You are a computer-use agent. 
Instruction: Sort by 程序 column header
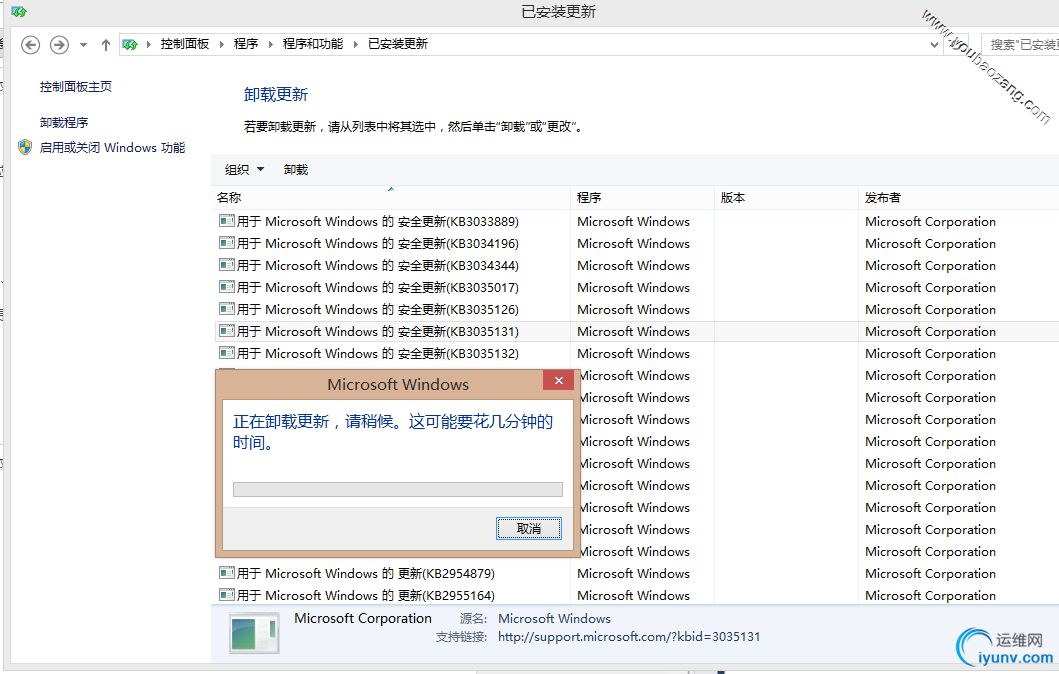(x=642, y=198)
